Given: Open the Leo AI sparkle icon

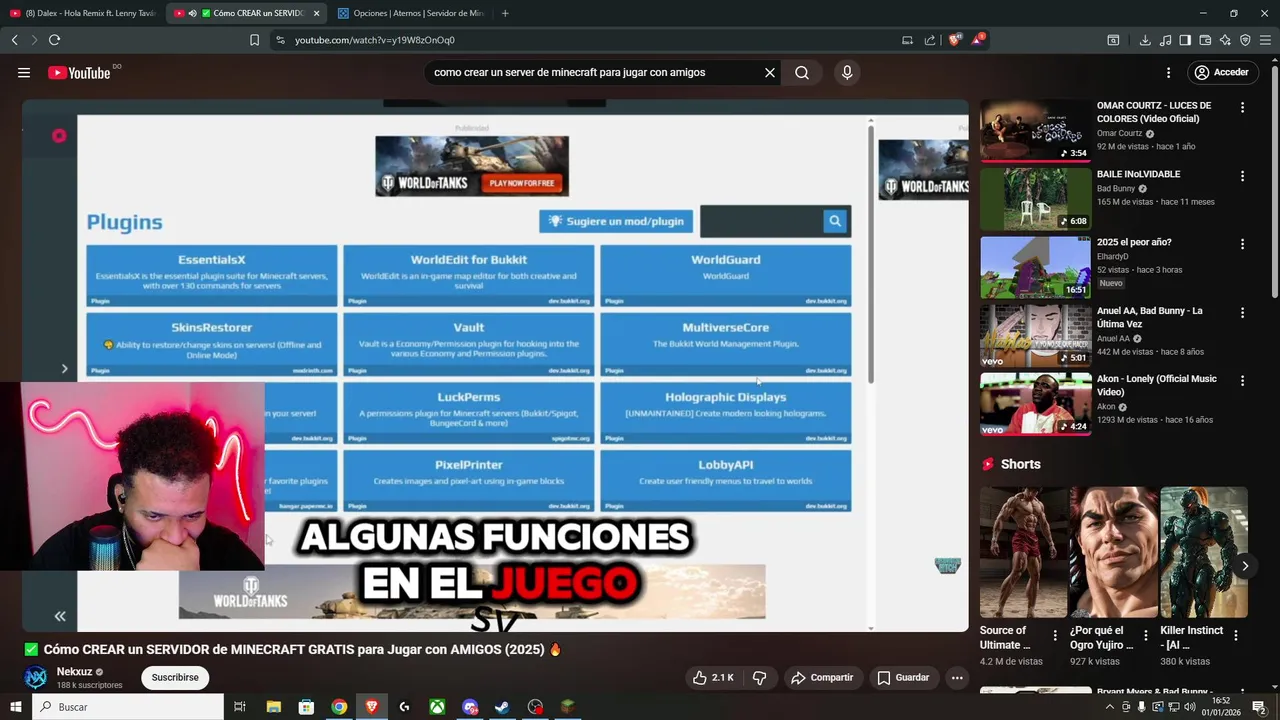Looking at the screenshot, I should coord(1225,40).
